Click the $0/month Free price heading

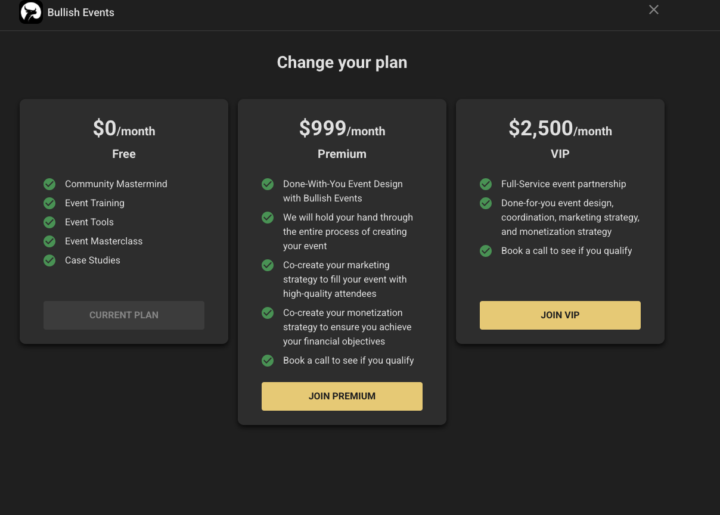(124, 129)
